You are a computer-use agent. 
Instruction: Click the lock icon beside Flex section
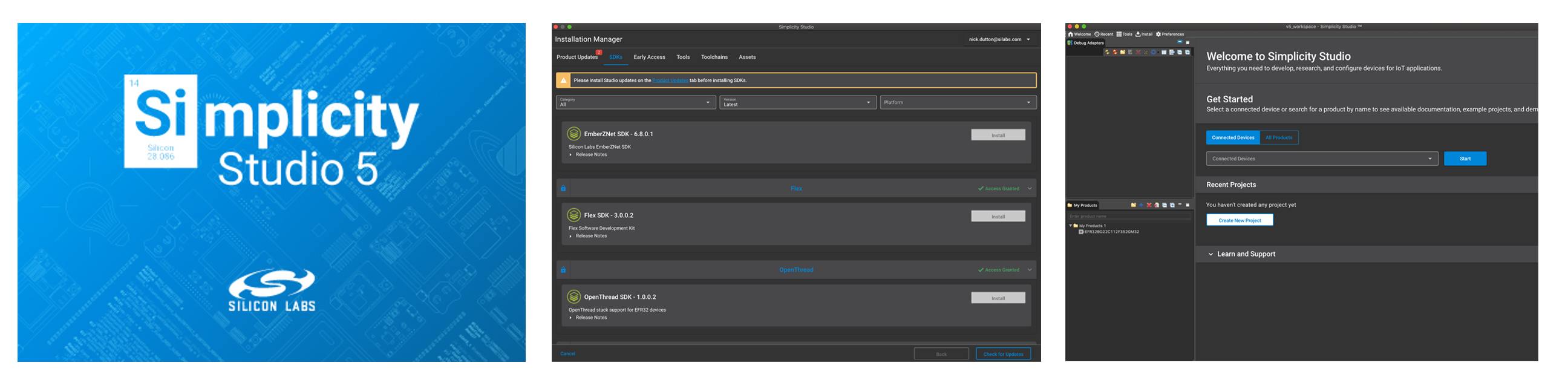(563, 188)
